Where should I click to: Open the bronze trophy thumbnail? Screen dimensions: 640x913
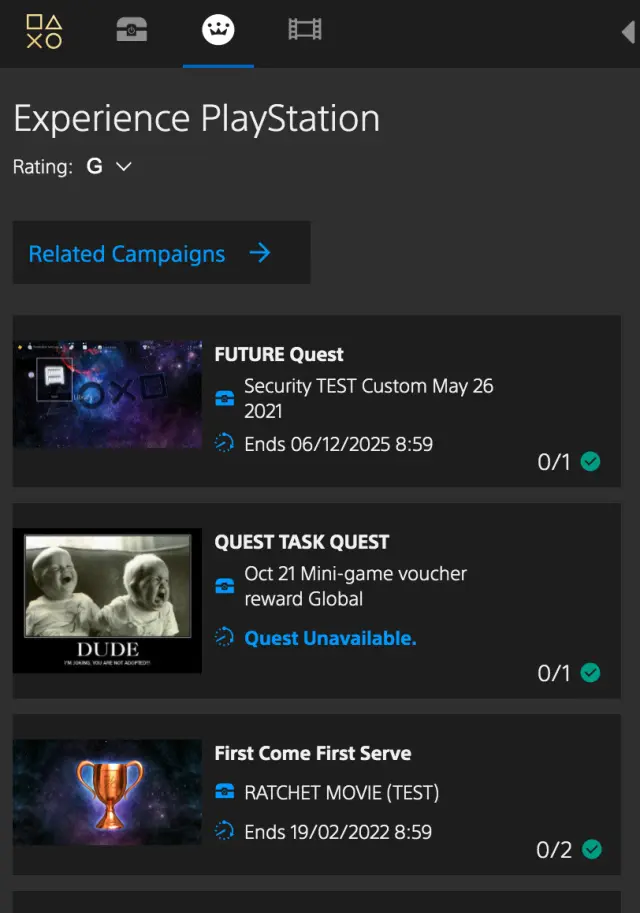[x=108, y=792]
